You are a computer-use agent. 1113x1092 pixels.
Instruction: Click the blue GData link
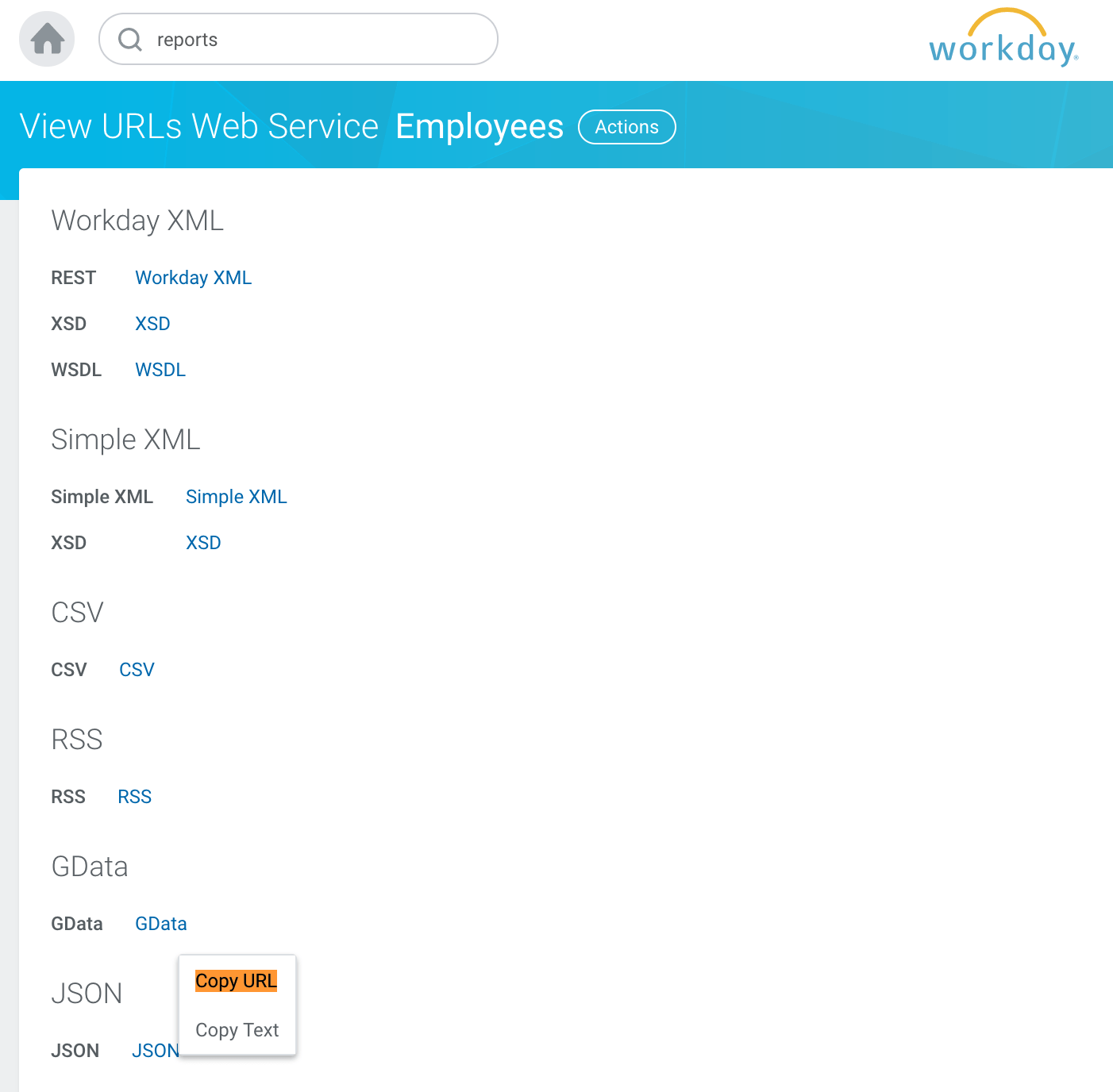click(161, 924)
